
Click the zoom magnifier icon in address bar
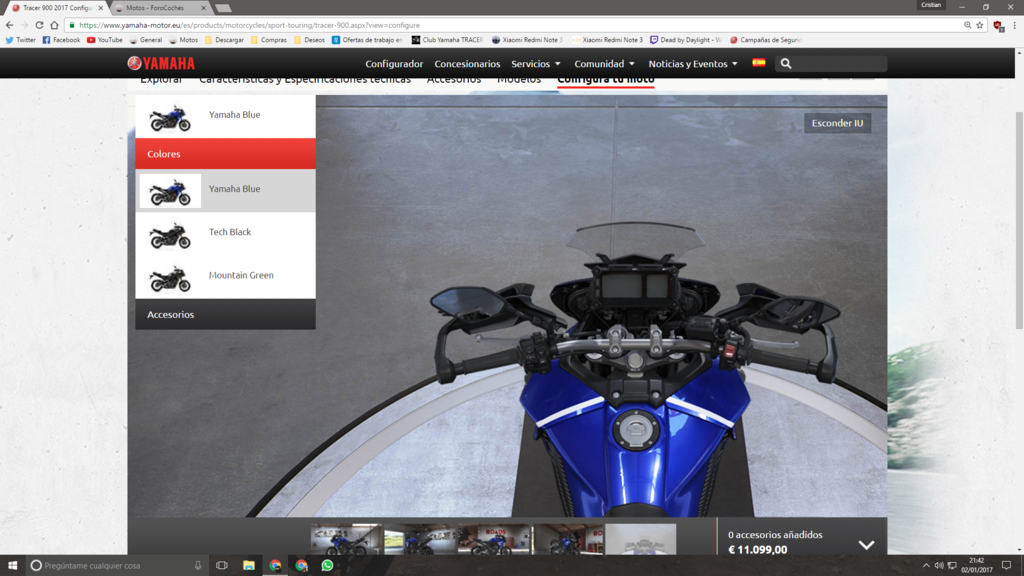(967, 25)
